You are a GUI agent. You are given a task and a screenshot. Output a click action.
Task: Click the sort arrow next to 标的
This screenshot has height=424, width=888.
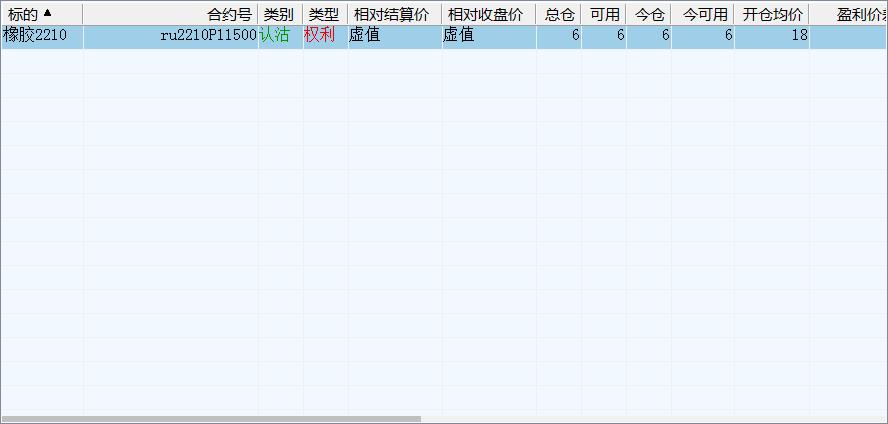tap(48, 12)
